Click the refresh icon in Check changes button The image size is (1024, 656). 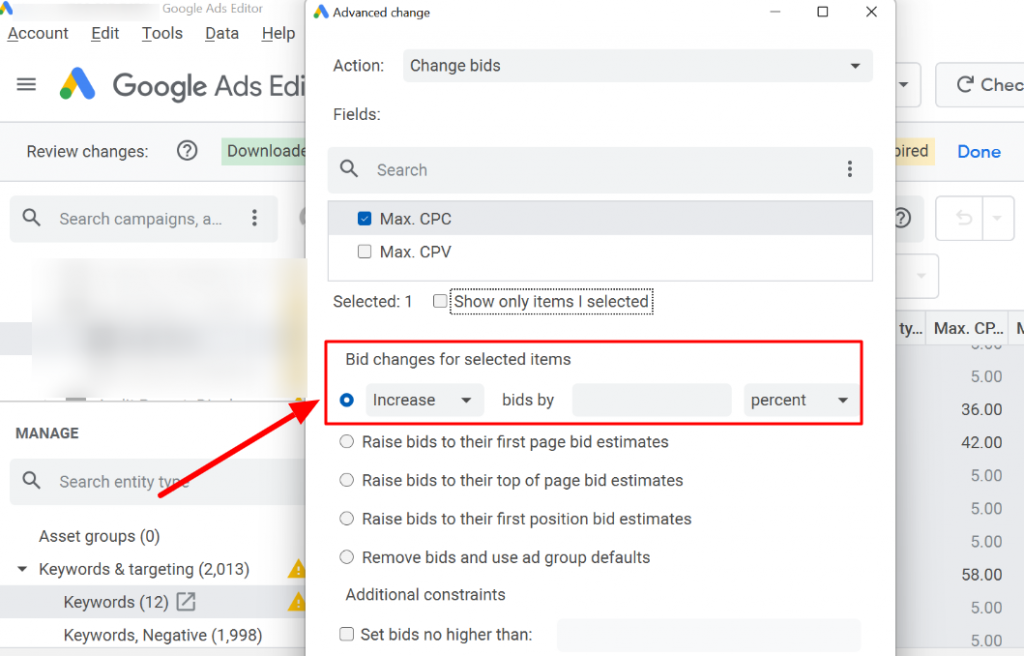tap(965, 84)
